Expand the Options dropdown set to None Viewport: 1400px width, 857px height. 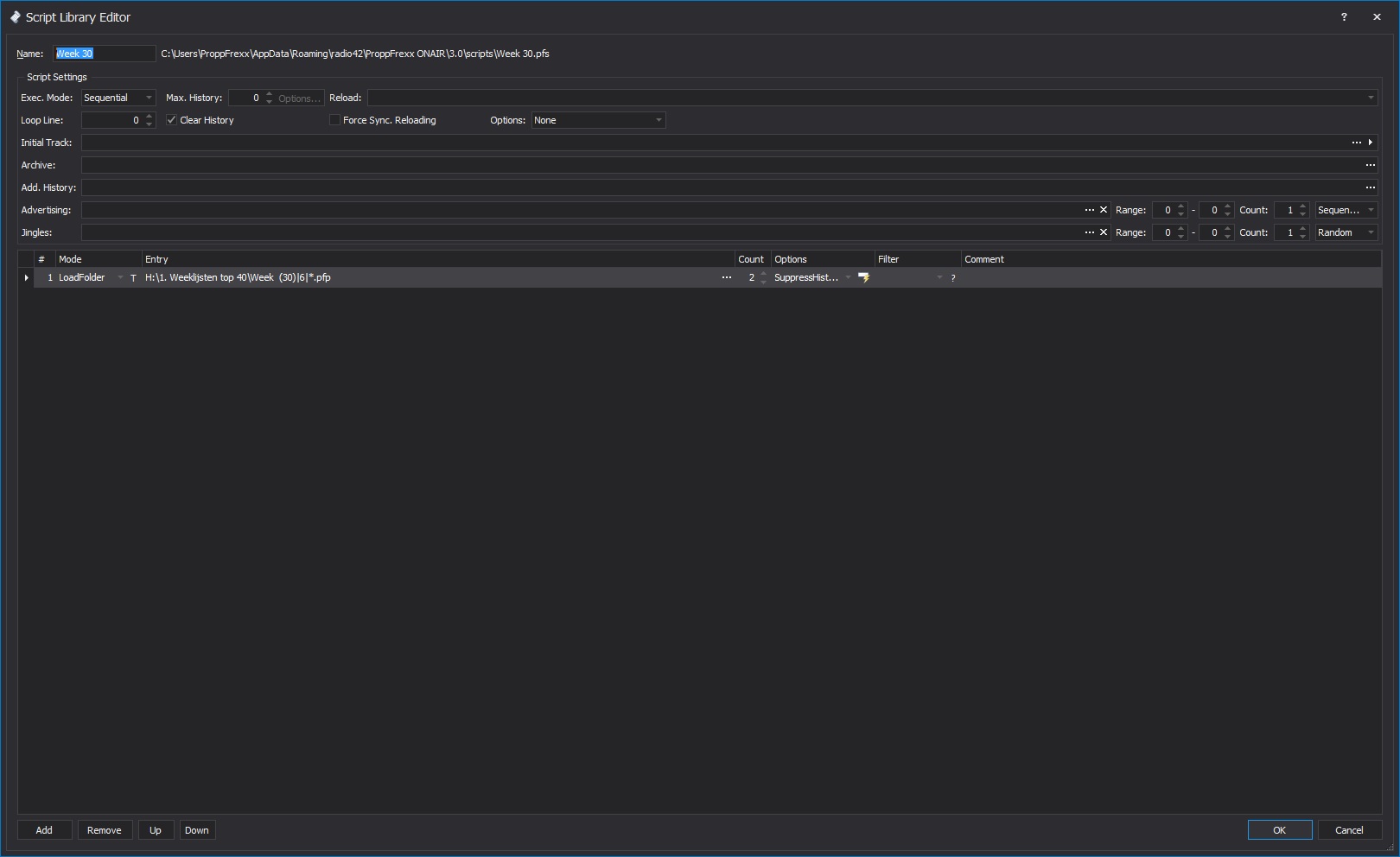tap(659, 120)
